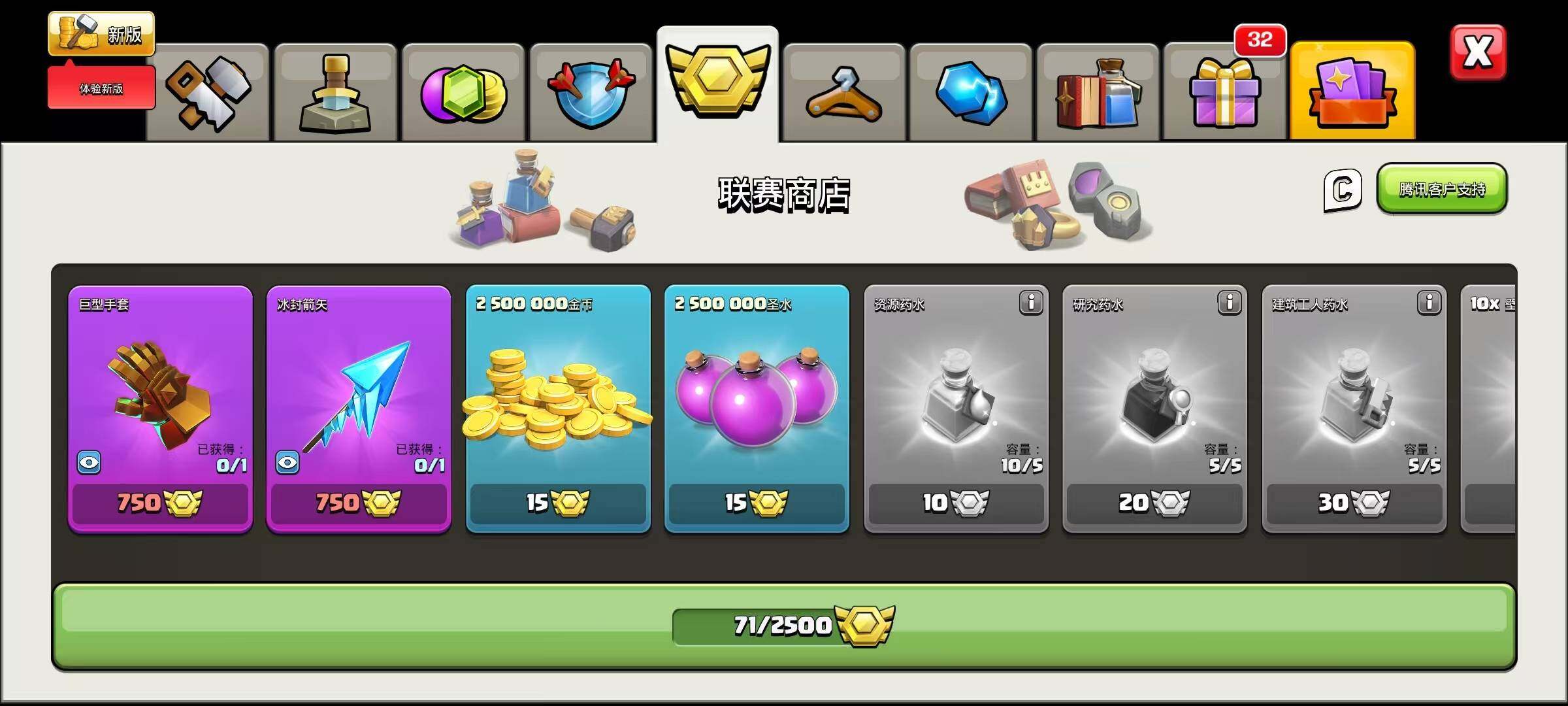Buy 2 500 000 elixir card
This screenshot has height=706, width=1568.
pyautogui.click(x=757, y=409)
